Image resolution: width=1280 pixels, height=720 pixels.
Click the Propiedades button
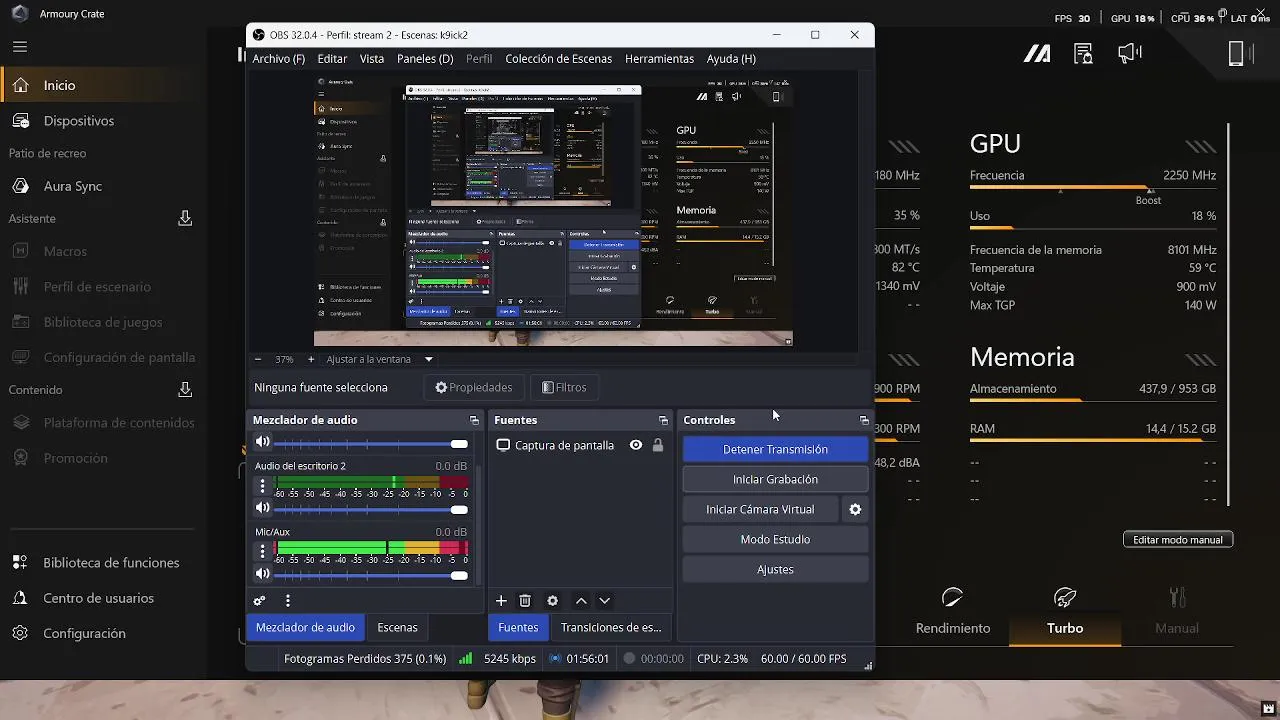coord(474,387)
